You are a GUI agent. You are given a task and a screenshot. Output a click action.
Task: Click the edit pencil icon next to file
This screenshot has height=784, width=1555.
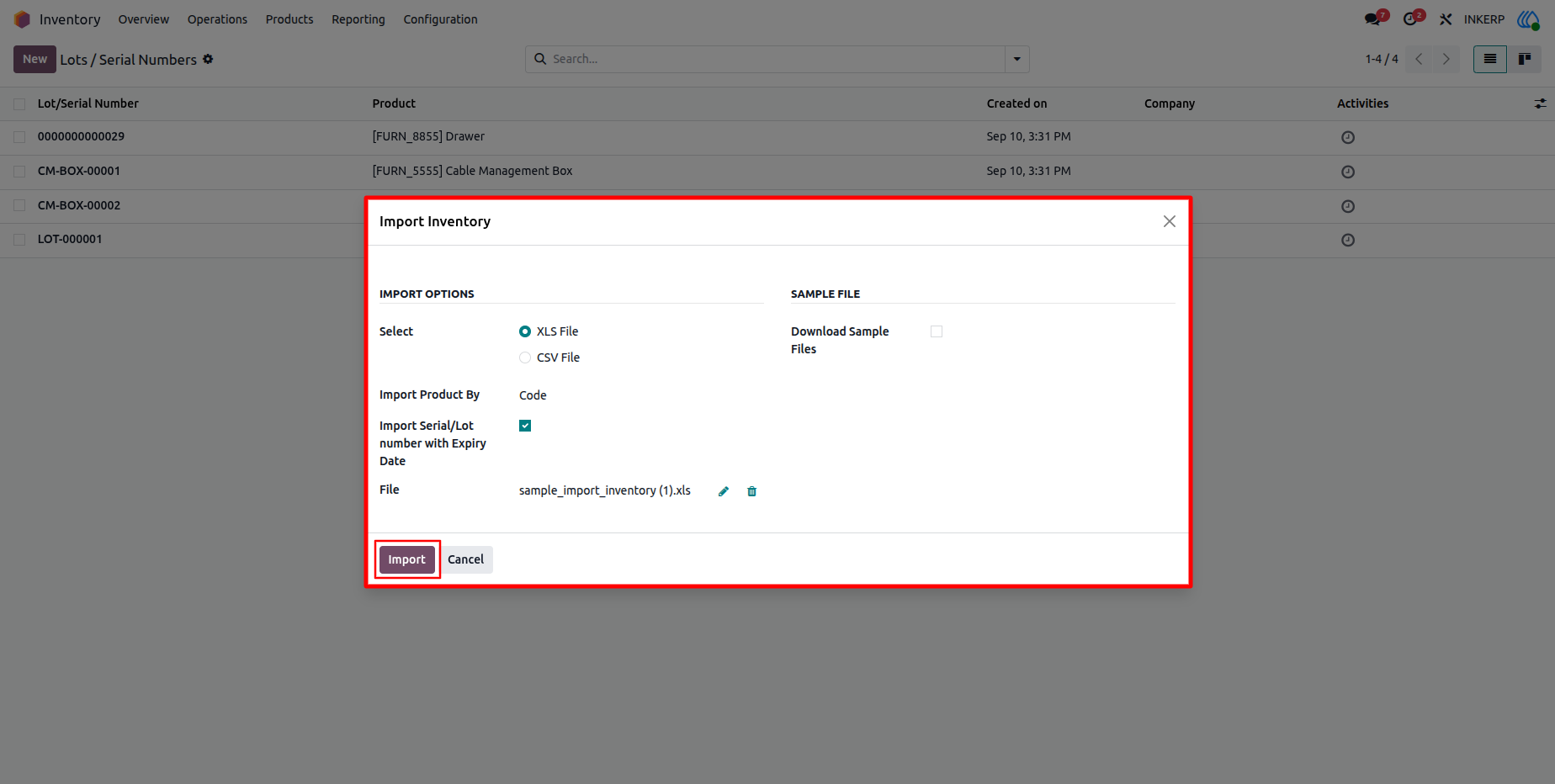point(724,491)
